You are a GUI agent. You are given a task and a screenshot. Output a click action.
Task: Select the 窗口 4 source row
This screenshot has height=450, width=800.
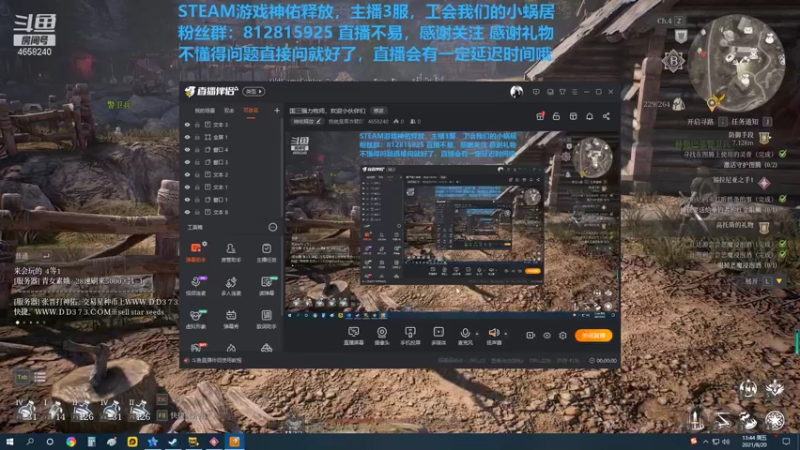click(x=232, y=149)
